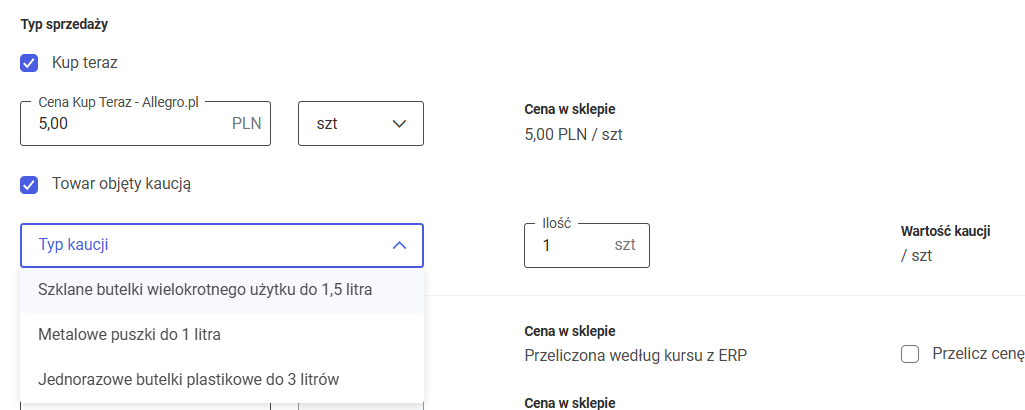Click szt suffix inside Ilość field
Screen dimensions: 1025x410
point(625,246)
